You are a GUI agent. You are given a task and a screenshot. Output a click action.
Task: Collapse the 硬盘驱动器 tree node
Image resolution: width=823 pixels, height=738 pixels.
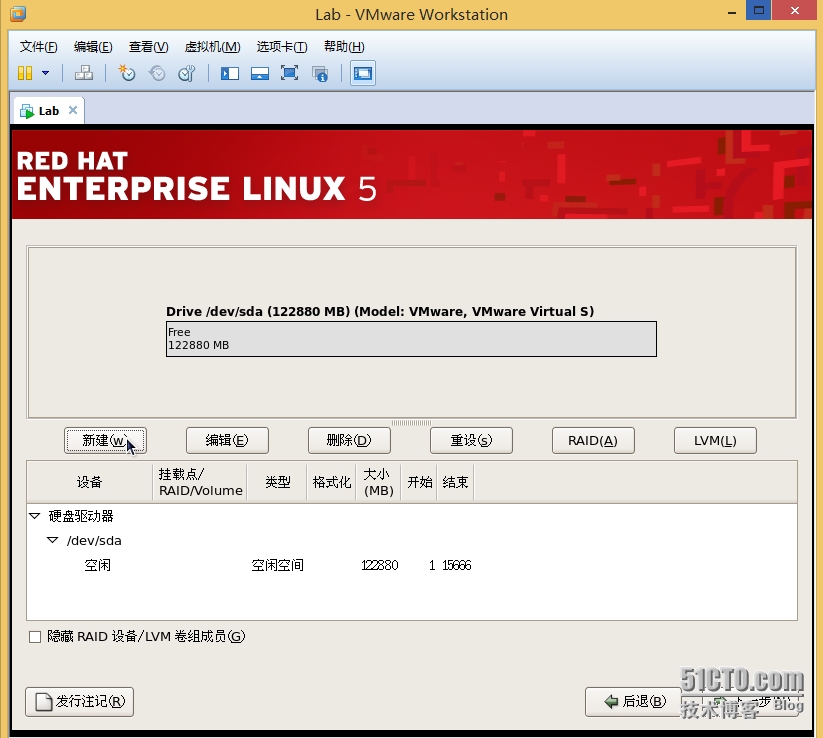coord(35,516)
